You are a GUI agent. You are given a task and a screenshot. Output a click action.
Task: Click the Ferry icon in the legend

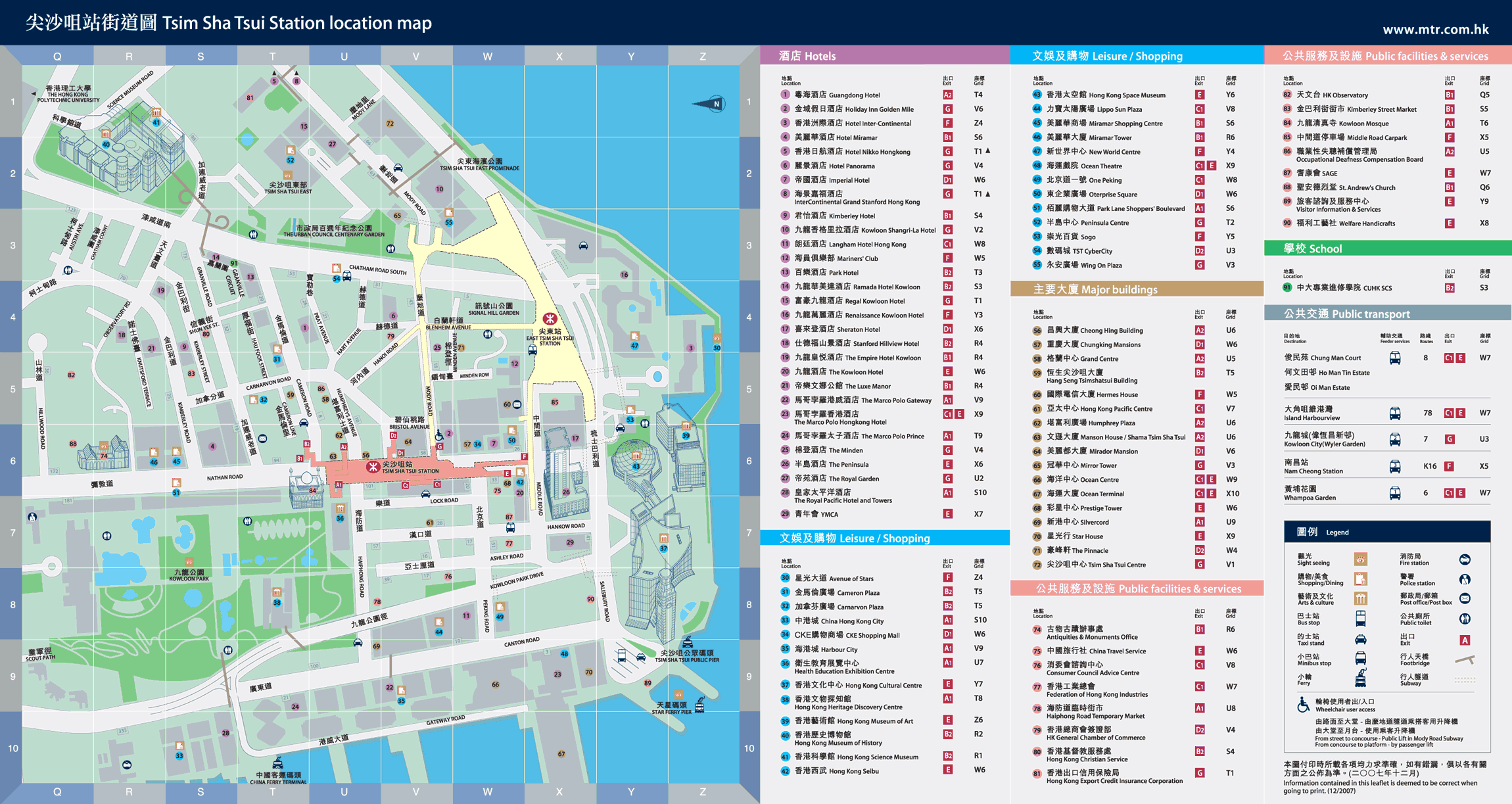[x=1360, y=678]
